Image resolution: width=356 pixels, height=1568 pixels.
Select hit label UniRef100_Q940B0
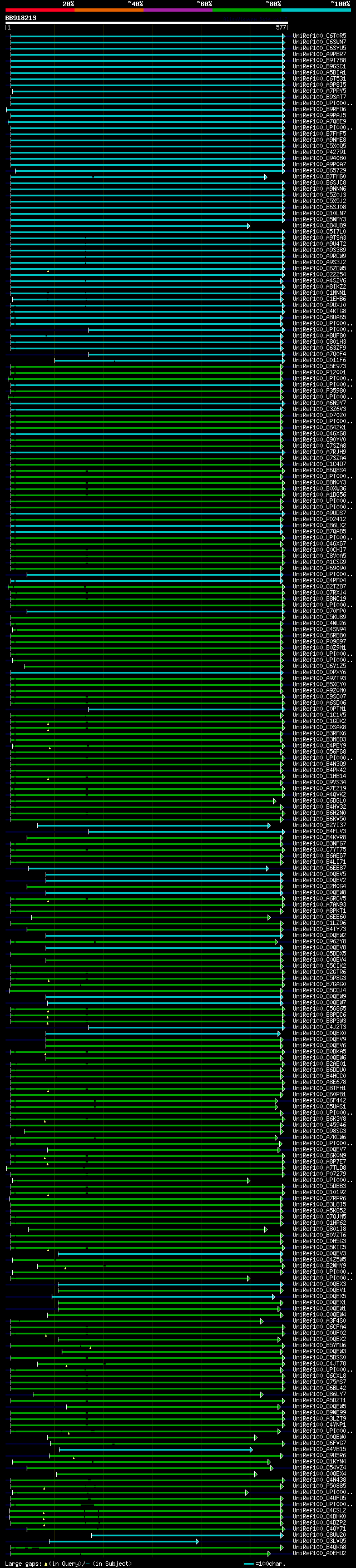tap(319, 159)
